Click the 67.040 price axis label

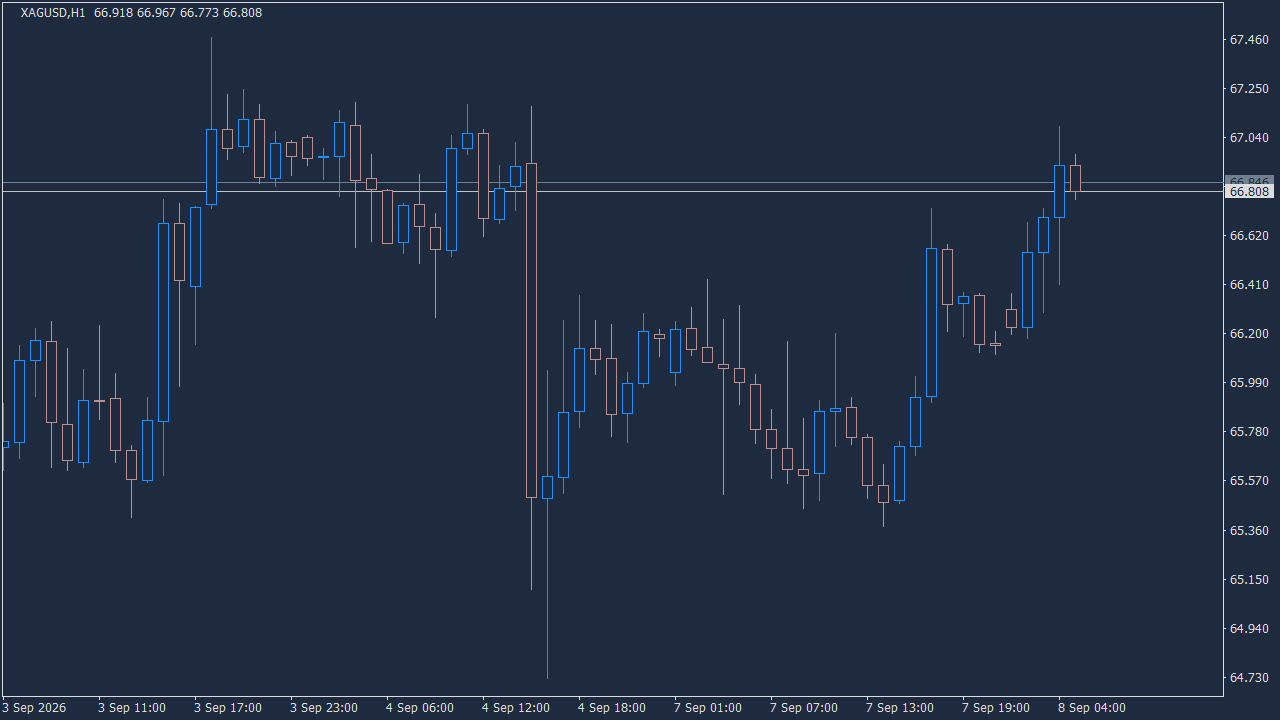[1249, 138]
